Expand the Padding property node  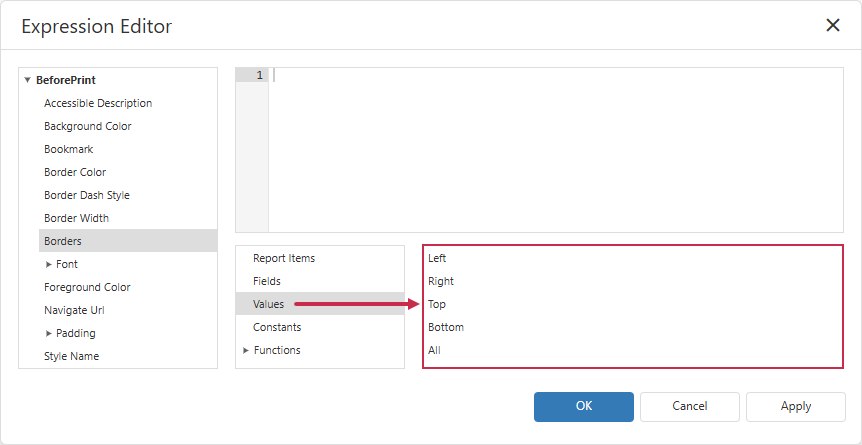pyautogui.click(x=48, y=333)
